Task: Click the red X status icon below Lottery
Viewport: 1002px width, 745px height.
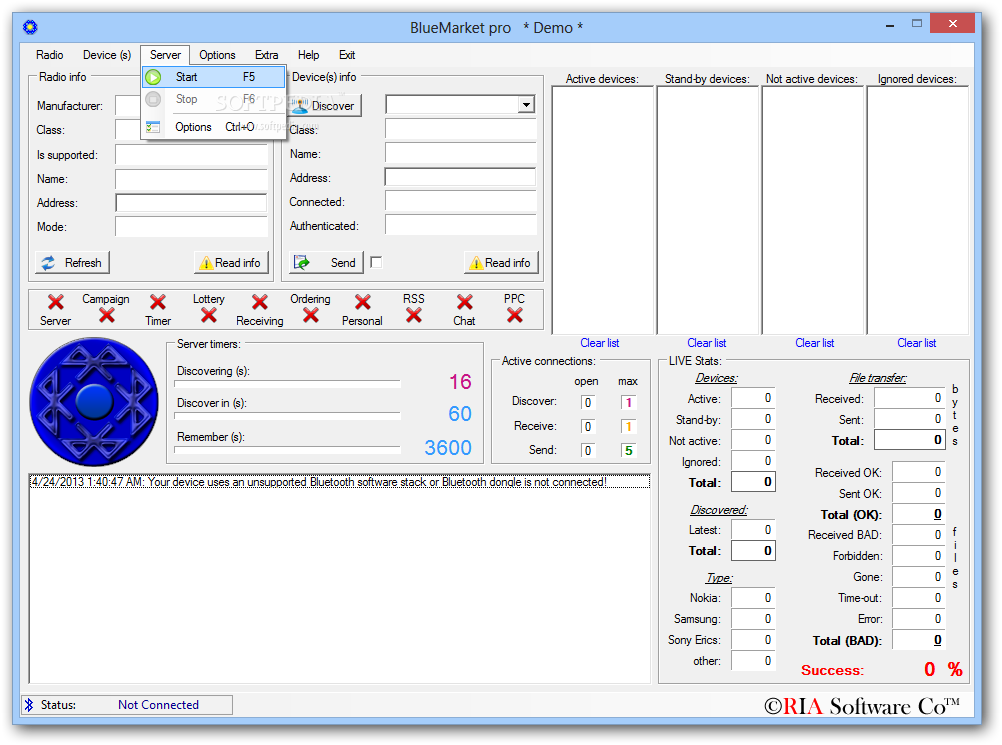Action: point(208,315)
